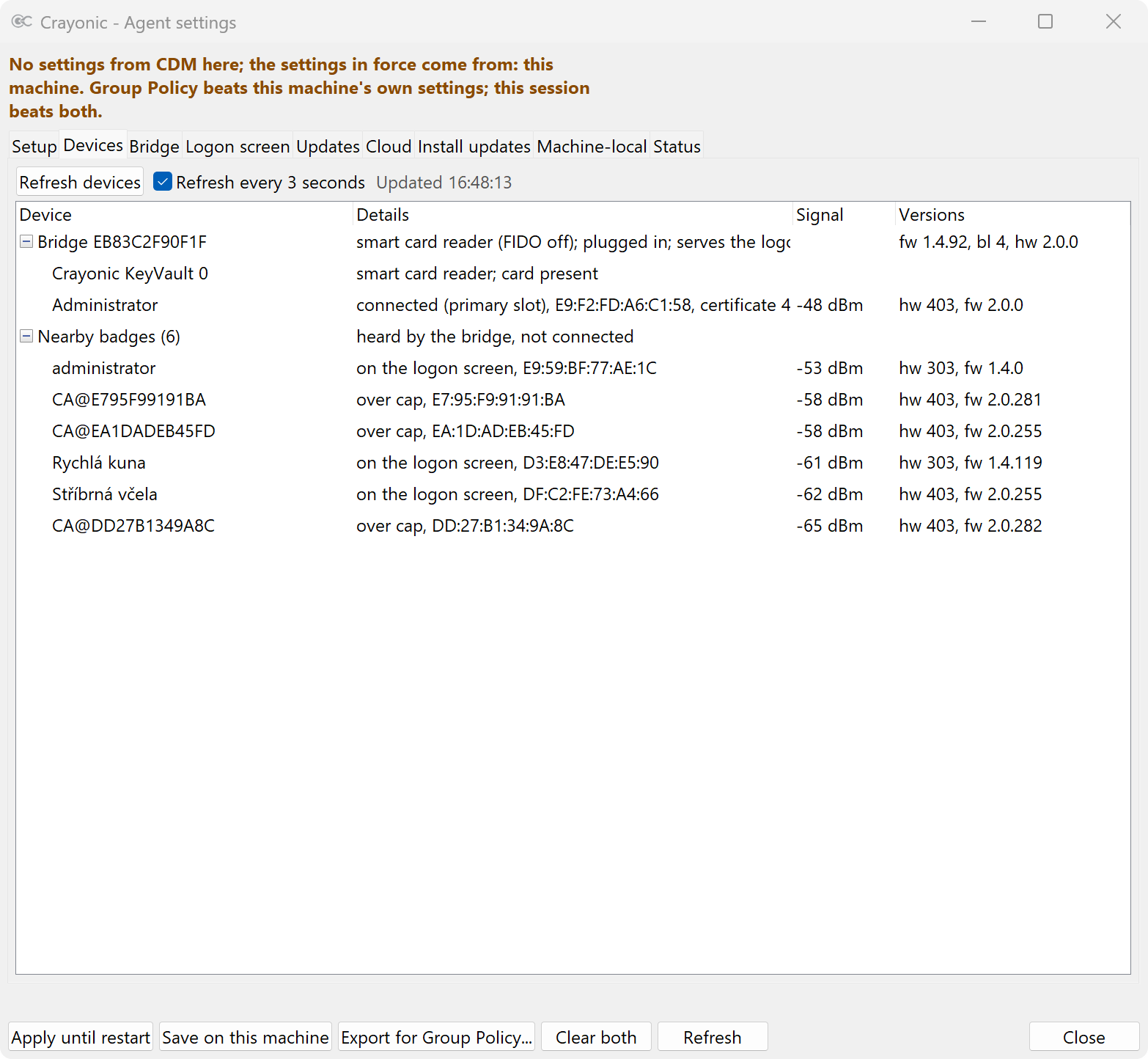Click the Versions column header

point(1012,215)
